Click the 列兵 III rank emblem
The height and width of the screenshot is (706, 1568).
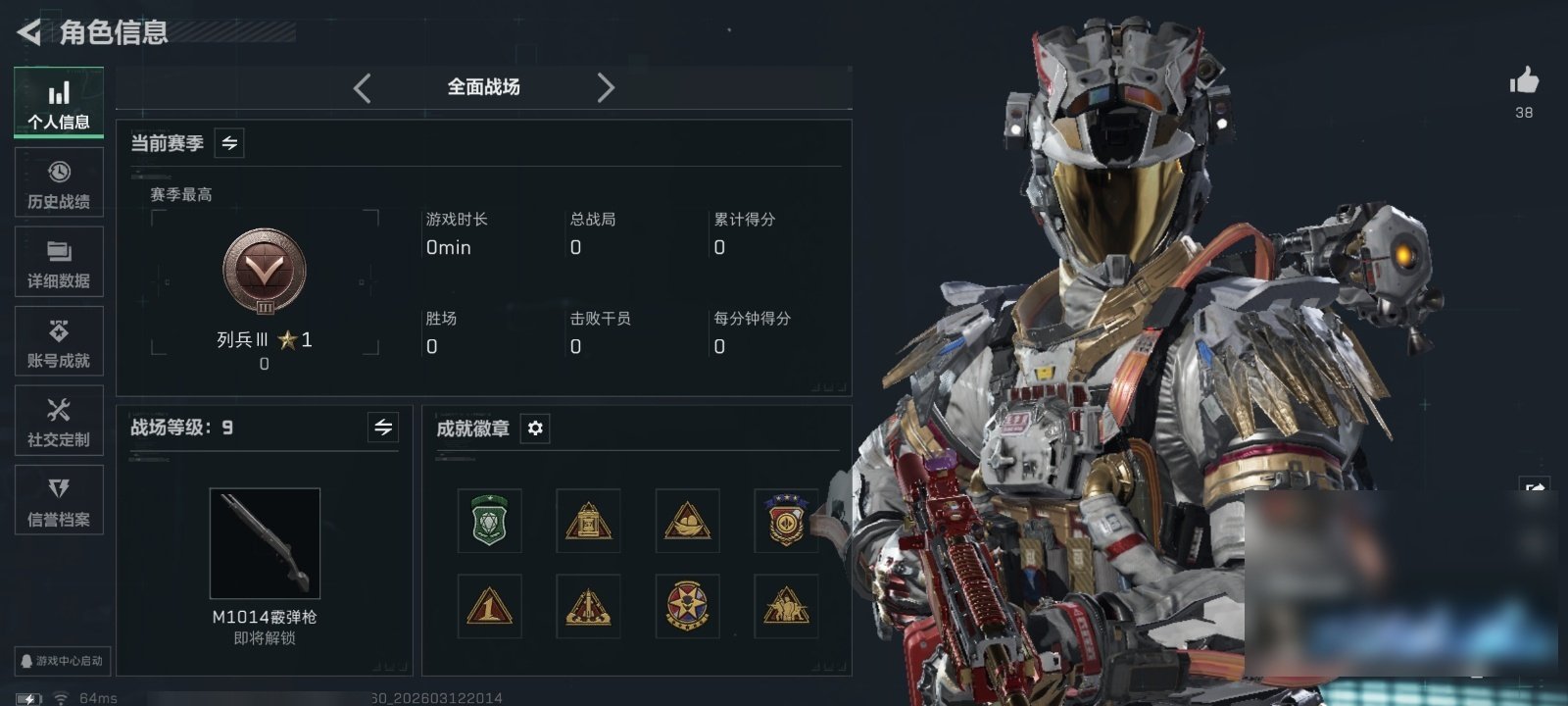pos(265,272)
